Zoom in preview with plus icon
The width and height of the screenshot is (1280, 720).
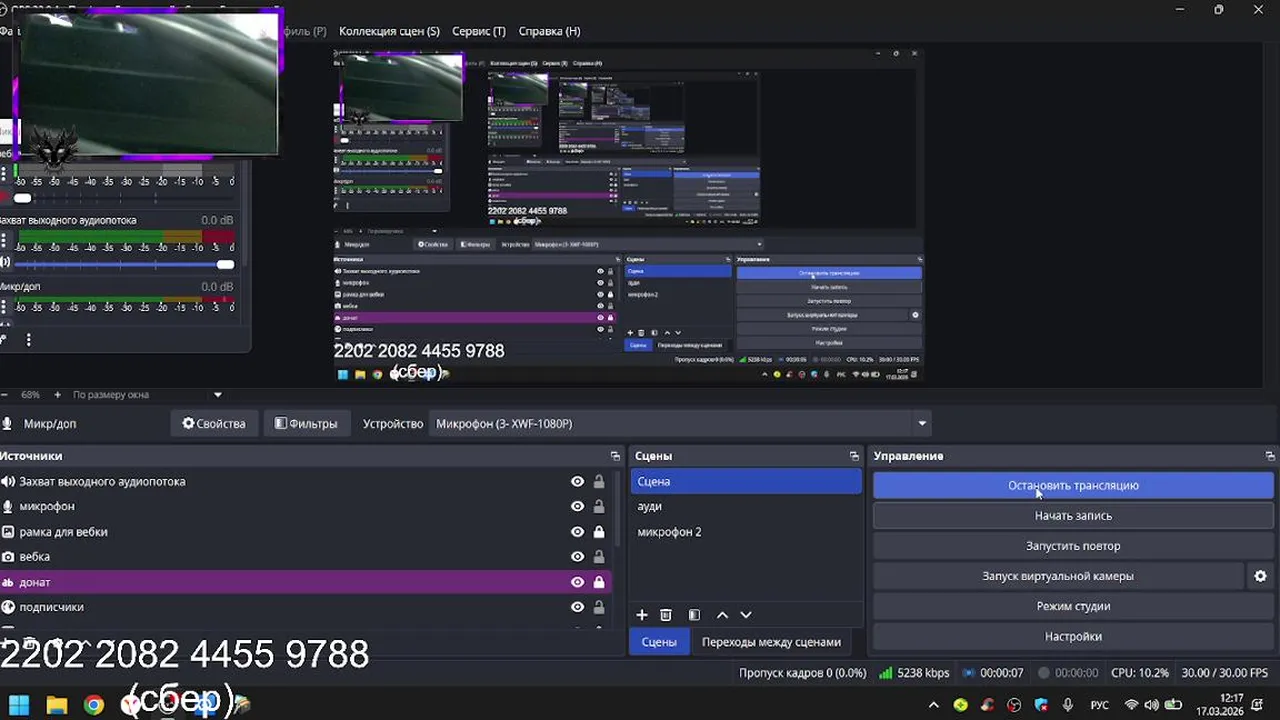coord(57,395)
